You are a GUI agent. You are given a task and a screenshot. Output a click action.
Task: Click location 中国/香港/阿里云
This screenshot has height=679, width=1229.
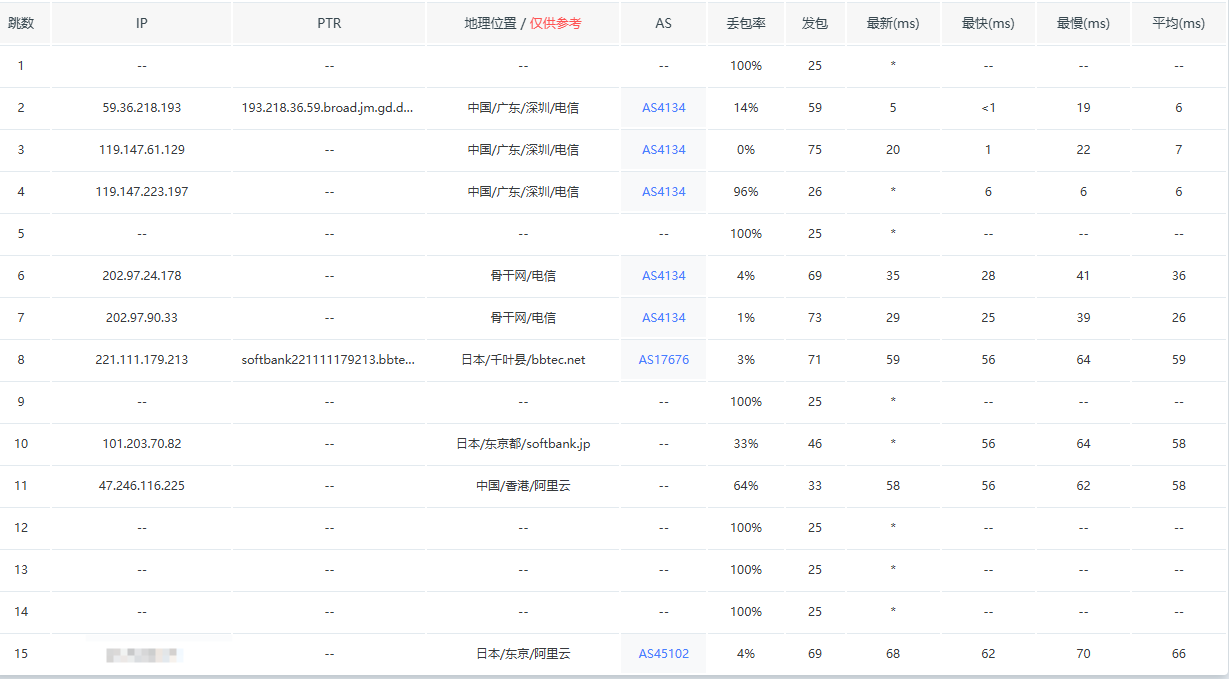pyautogui.click(x=523, y=486)
